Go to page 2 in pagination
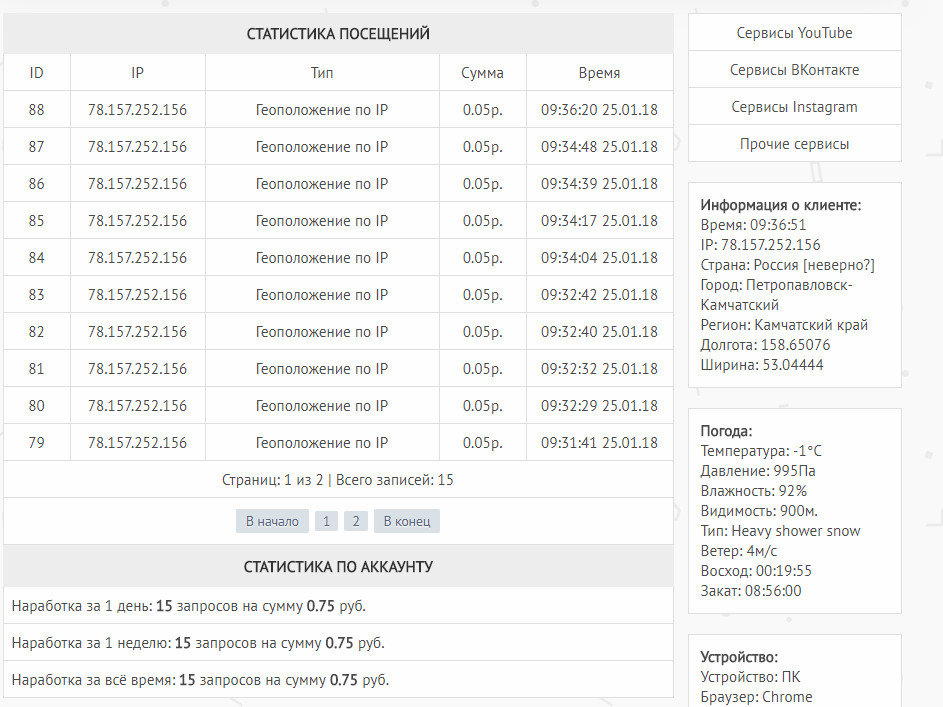Viewport: 943px width, 707px height. 355,521
